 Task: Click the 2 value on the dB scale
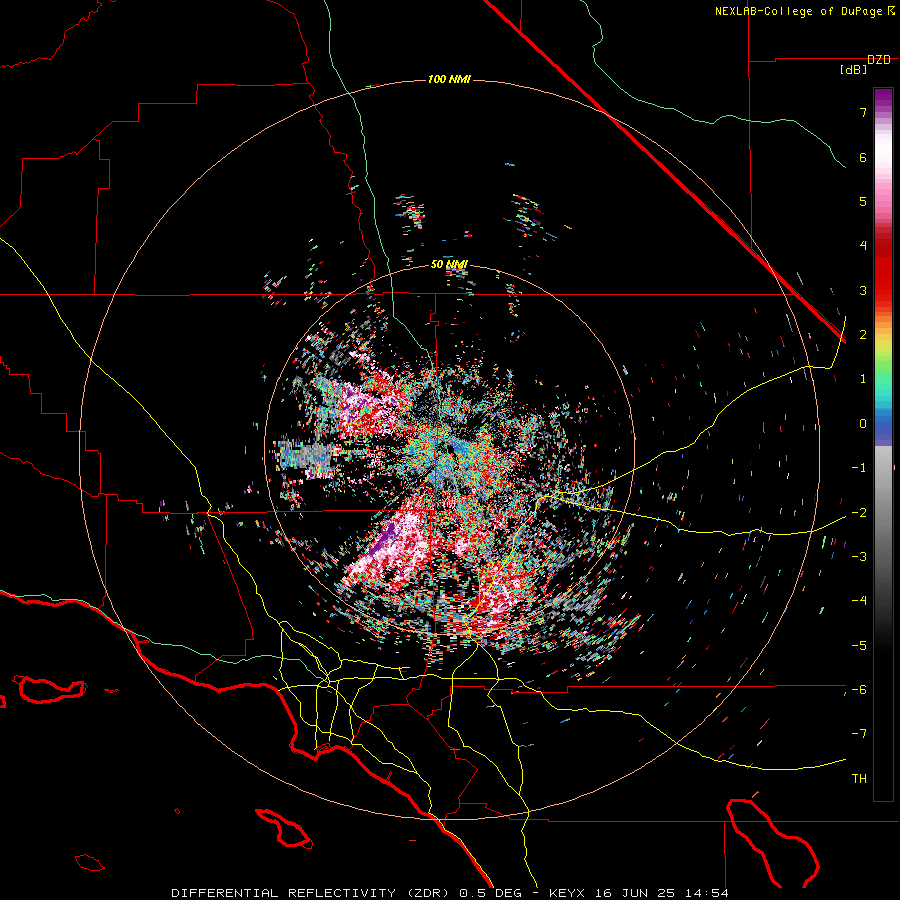[x=863, y=335]
